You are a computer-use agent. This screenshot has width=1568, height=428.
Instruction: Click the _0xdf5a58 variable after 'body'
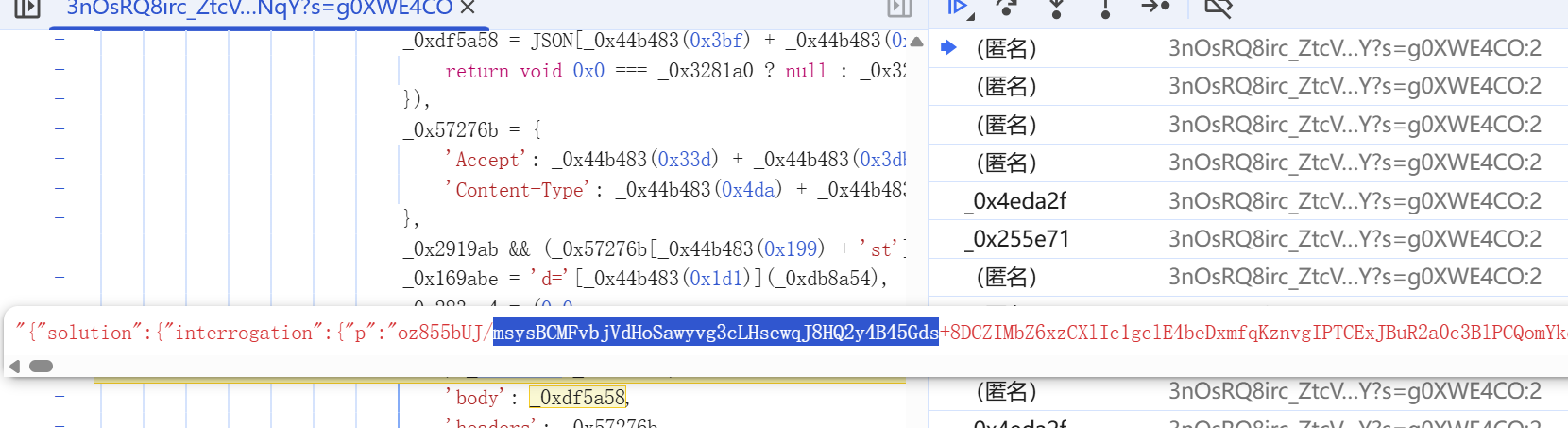[x=578, y=398]
